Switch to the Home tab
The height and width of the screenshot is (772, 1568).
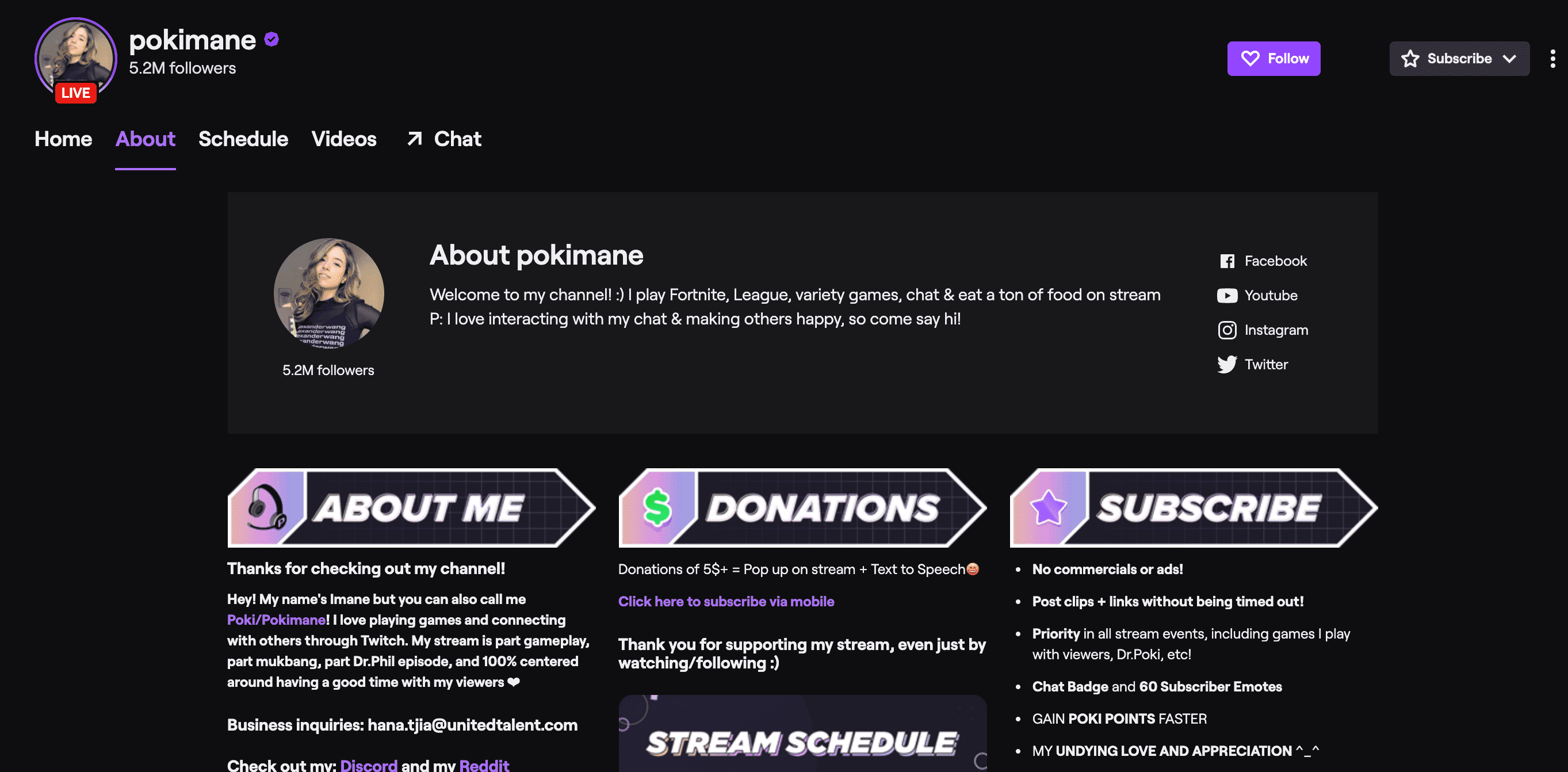pos(63,139)
